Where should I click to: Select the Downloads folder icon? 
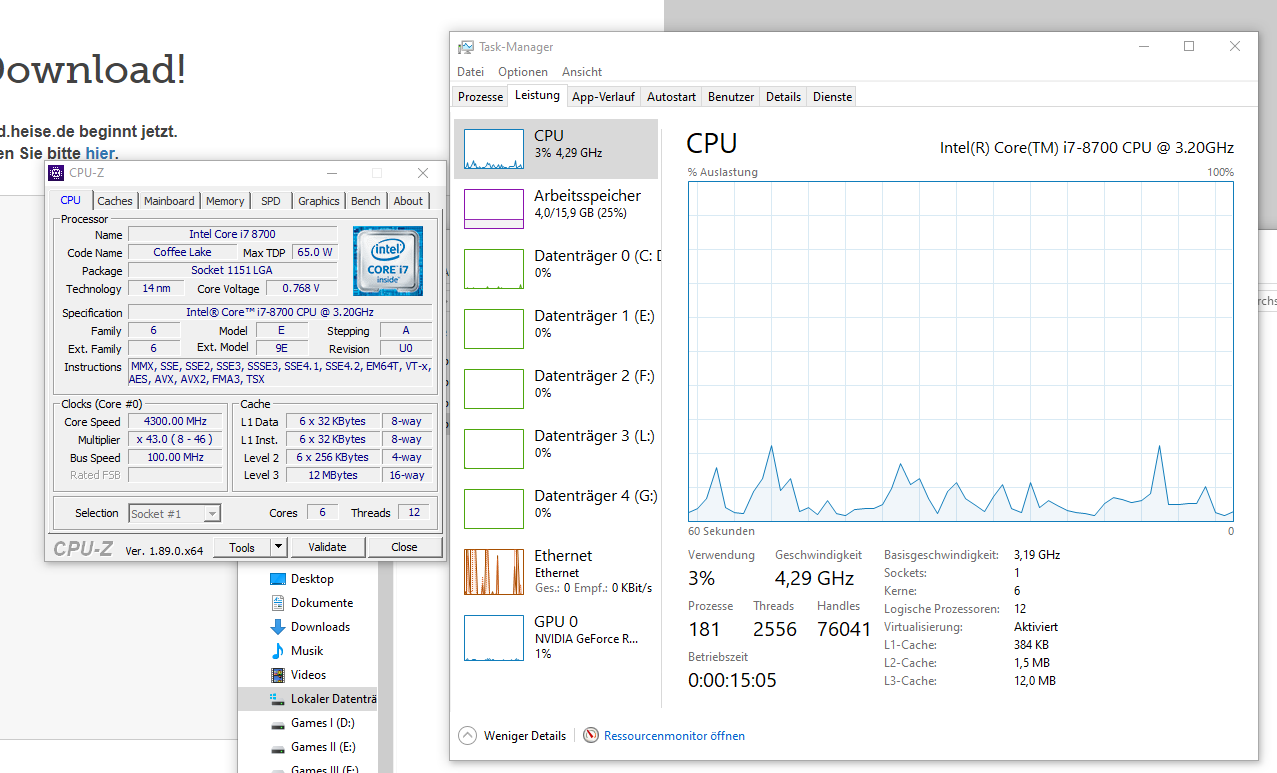point(278,627)
